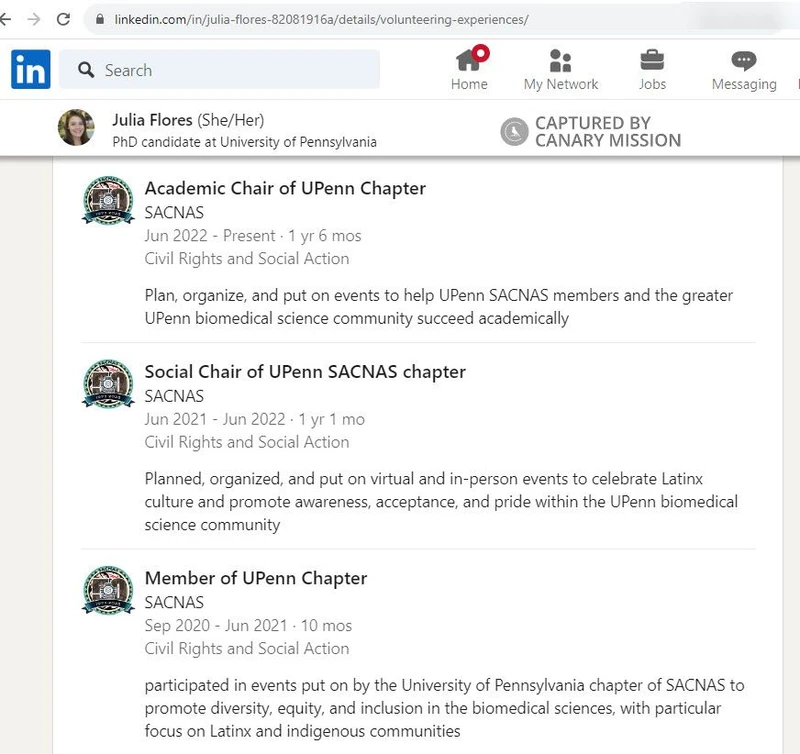Expand the Member of UPenn Chapter entry
Viewport: 800px width, 754px height.
(256, 578)
